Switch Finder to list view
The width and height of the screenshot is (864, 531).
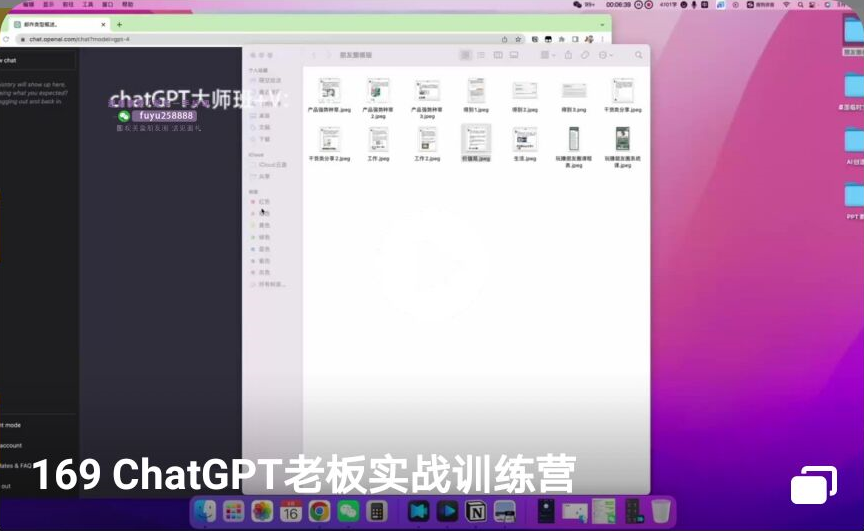coord(481,55)
